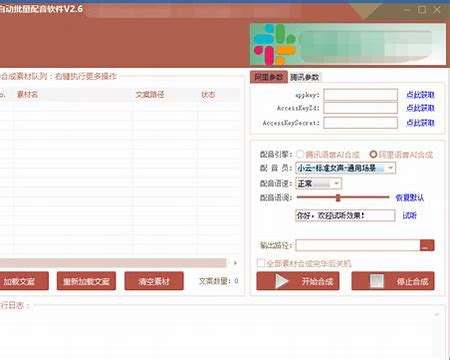450x360 pixels.
Task: Switch to the 阿里参数 tab
Action: tap(269, 77)
